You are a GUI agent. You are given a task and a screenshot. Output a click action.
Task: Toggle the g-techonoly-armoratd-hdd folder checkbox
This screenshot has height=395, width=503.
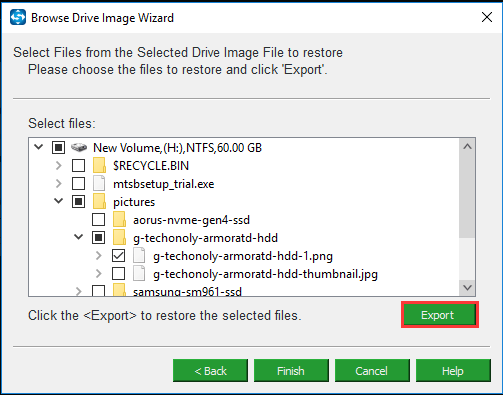pos(98,237)
